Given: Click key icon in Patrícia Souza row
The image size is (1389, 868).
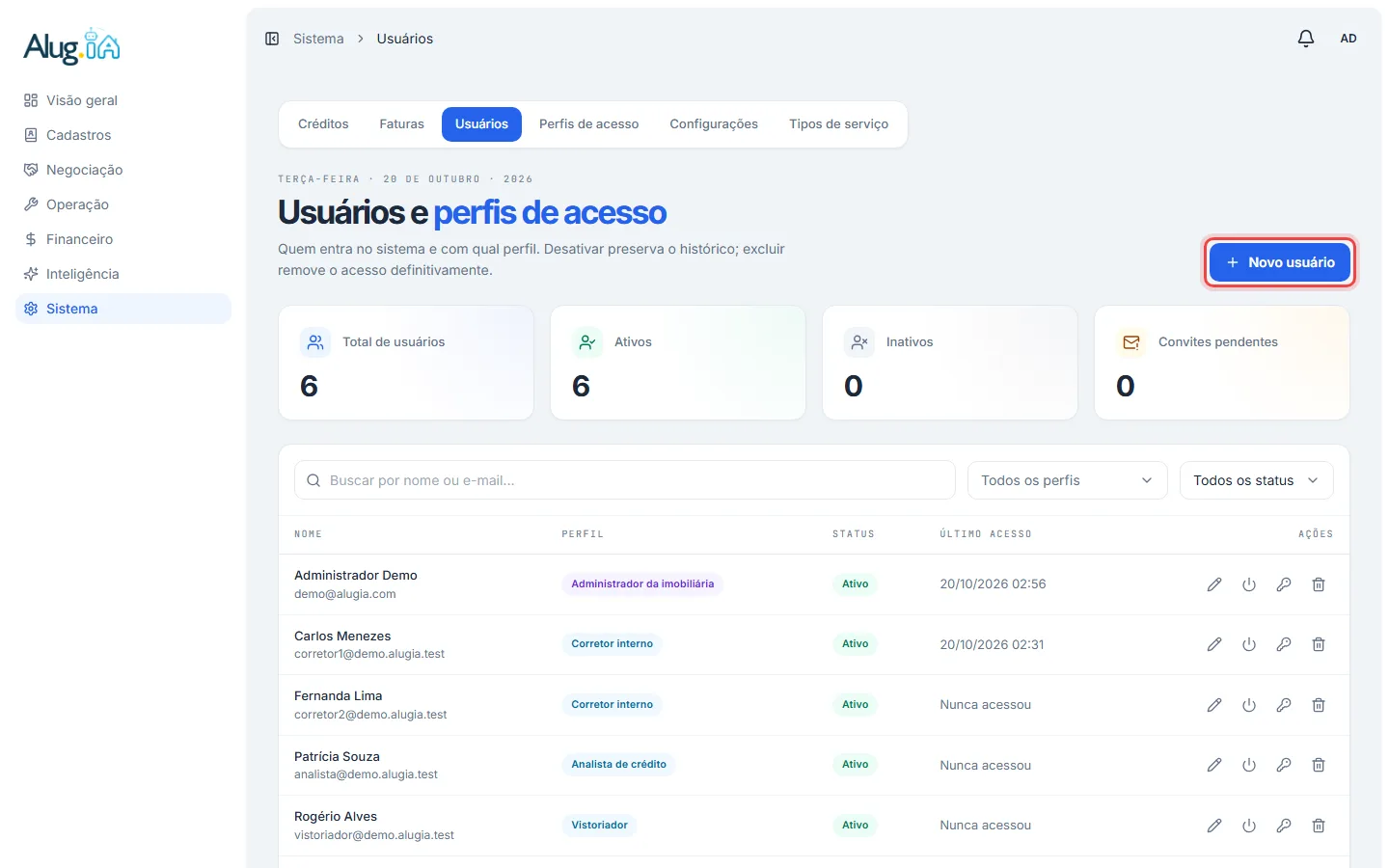Looking at the screenshot, I should [x=1284, y=765].
